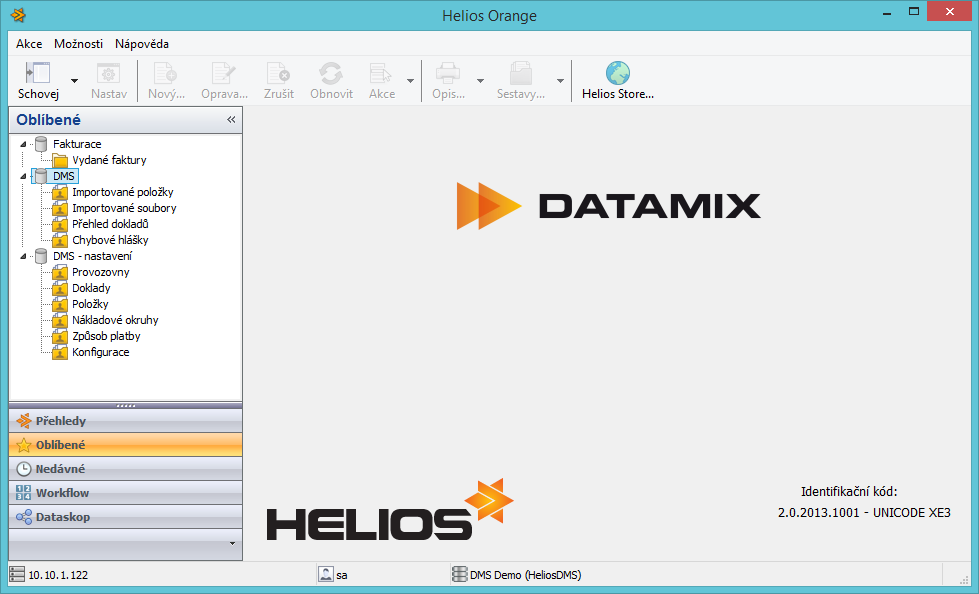Collapse the DMS - nastavení tree node
This screenshot has width=979, height=594.
click(x=24, y=257)
